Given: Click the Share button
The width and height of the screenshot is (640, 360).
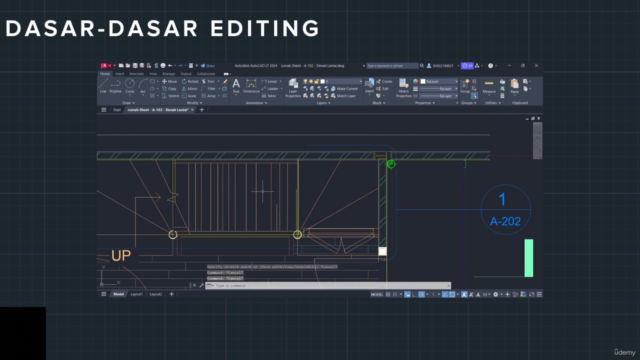Looking at the screenshot, I should click(208, 66).
